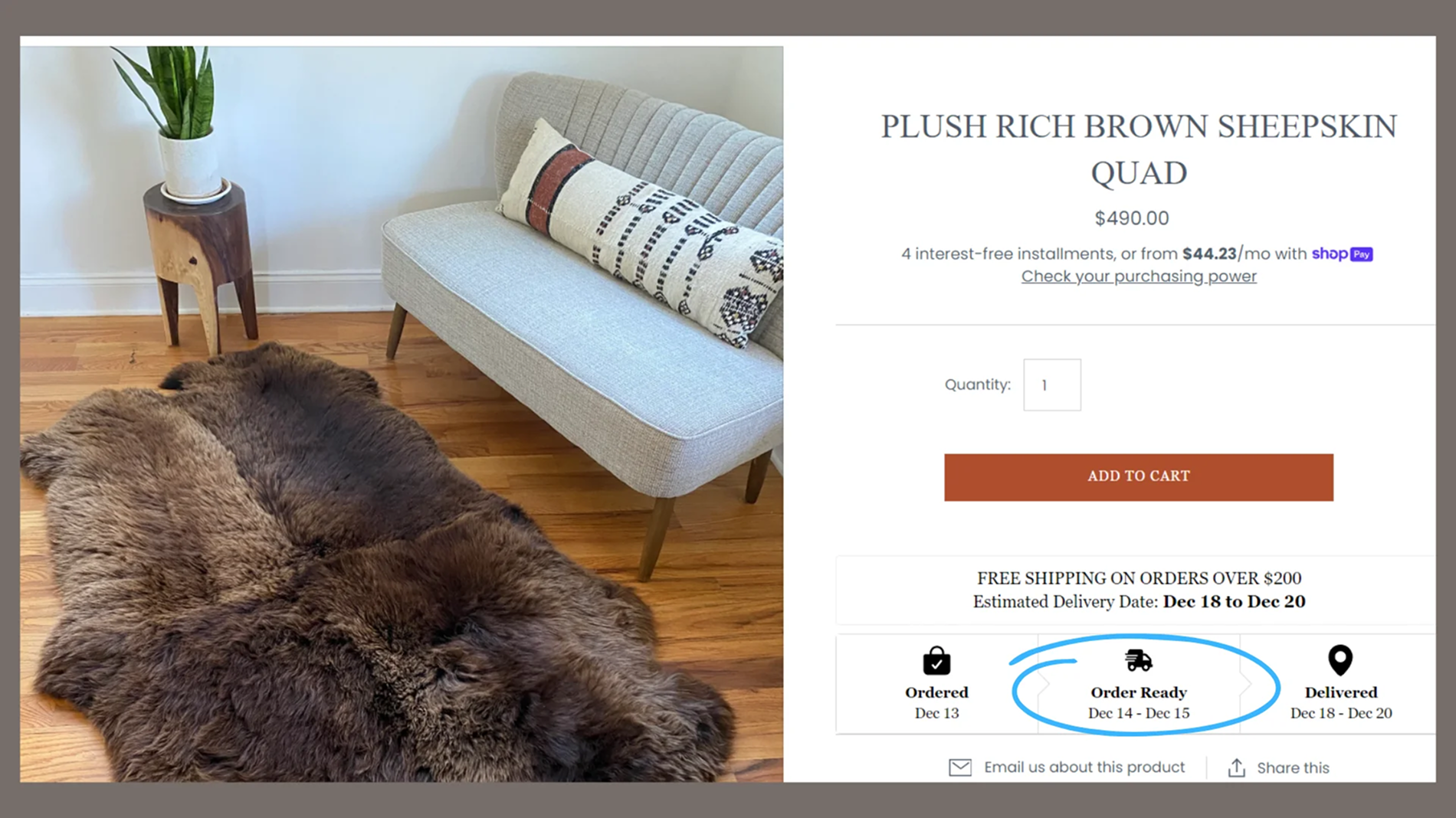Image resolution: width=1456 pixels, height=818 pixels.
Task: Click the share upload arrow icon
Action: (1236, 767)
